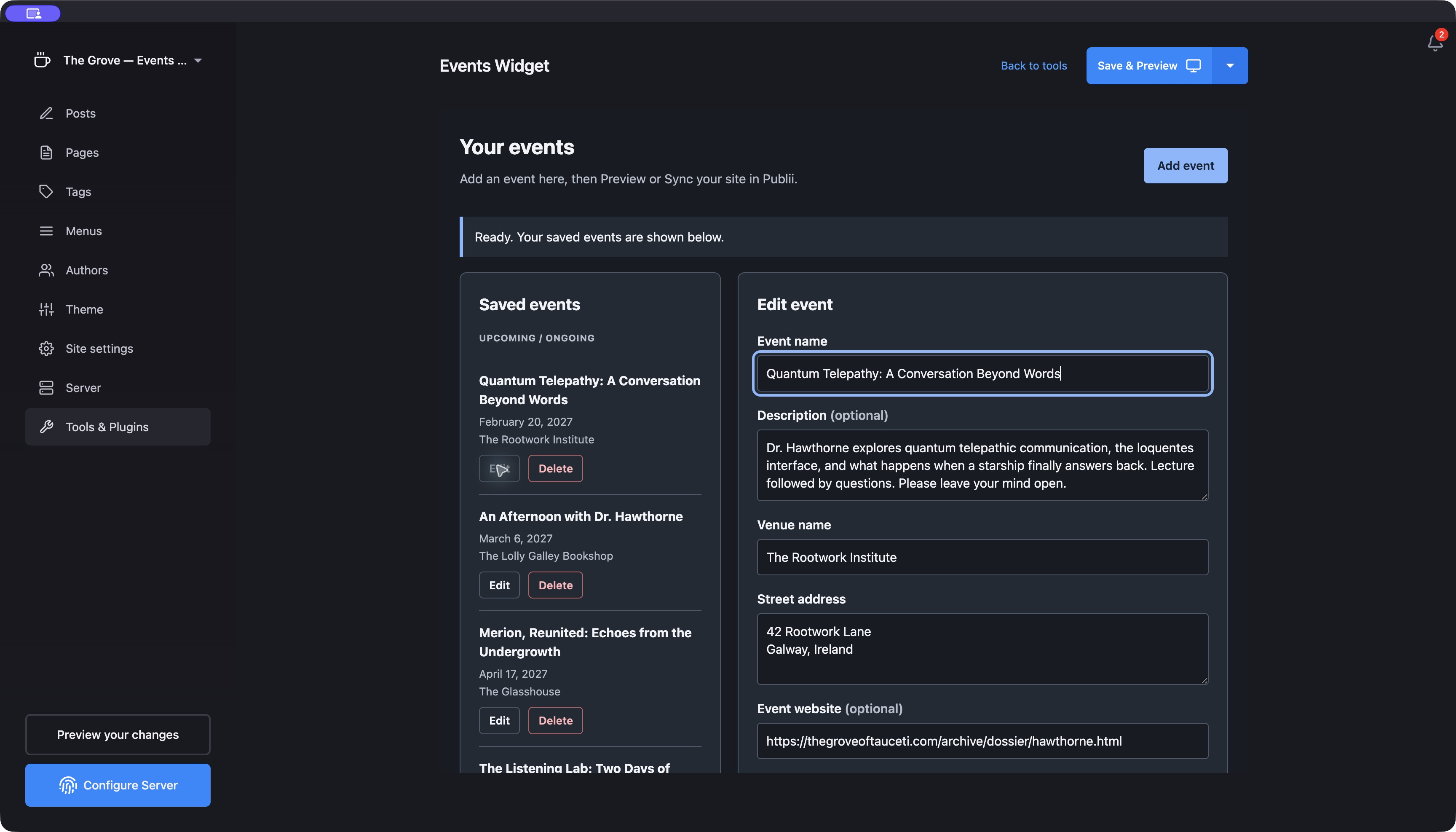1456x832 pixels.
Task: Click the Site settings gear icon
Action: tap(46, 349)
